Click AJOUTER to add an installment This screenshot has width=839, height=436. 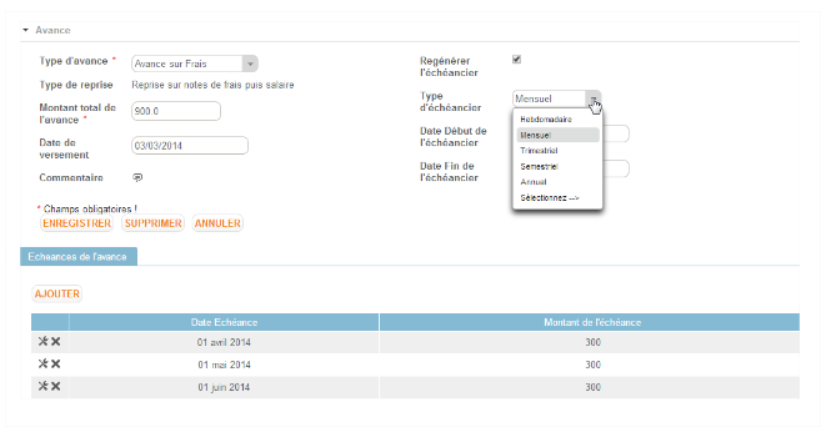coord(57,294)
